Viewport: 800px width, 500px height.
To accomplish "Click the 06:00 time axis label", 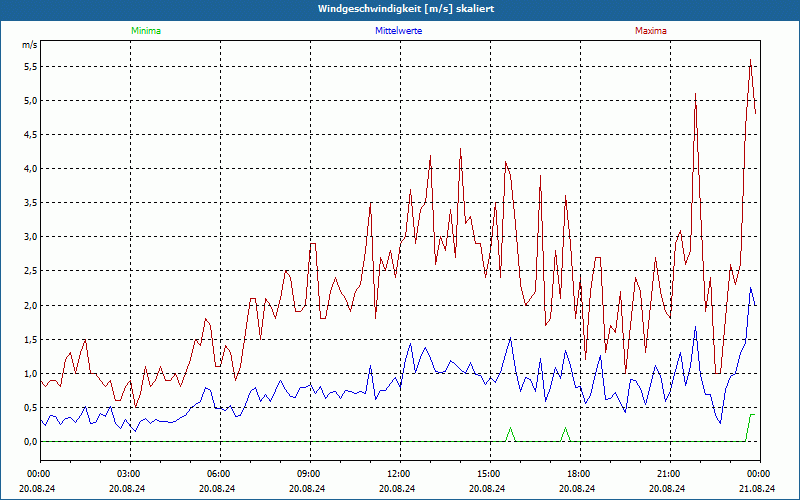I will [x=217, y=474].
